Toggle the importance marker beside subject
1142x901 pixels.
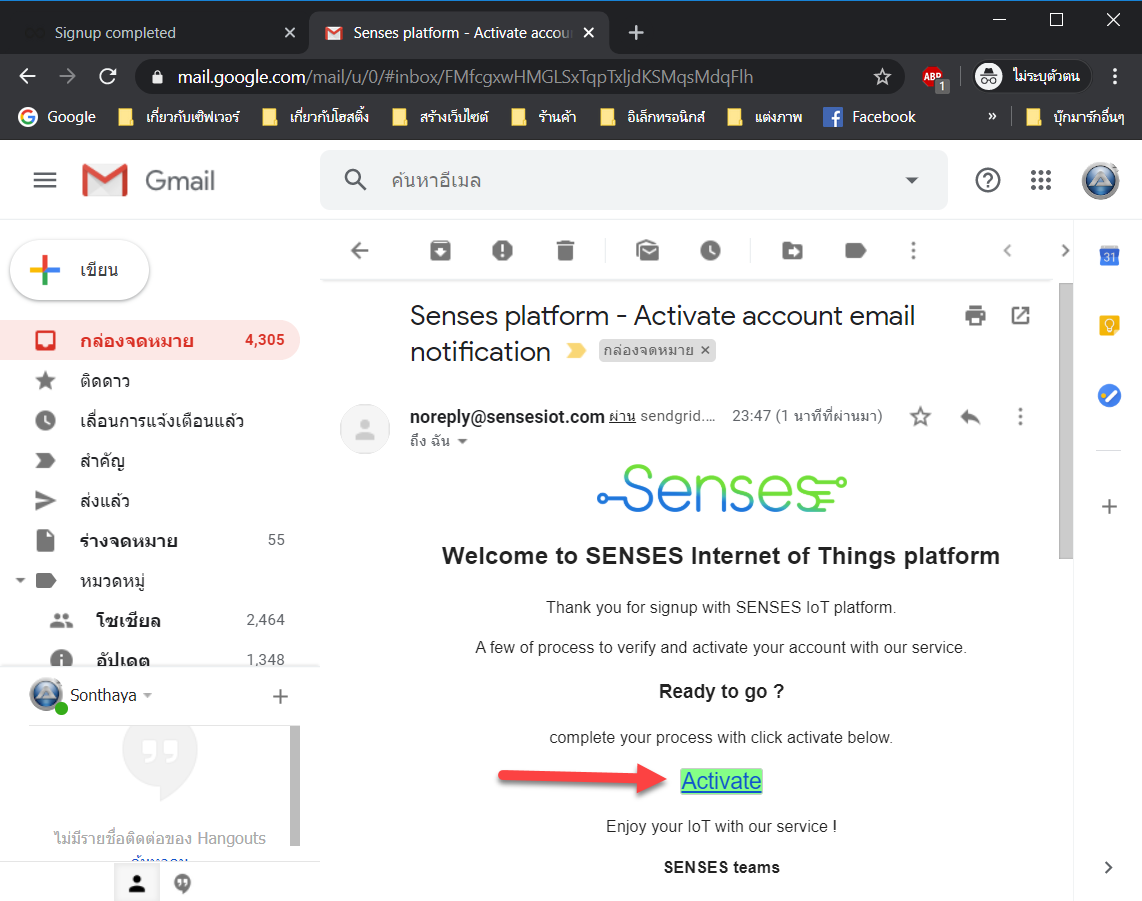coord(576,351)
